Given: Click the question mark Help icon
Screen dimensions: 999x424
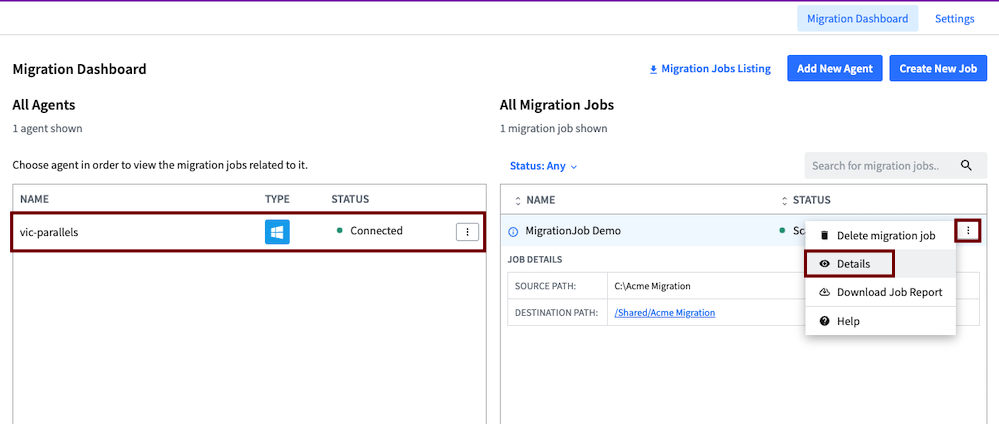Looking at the screenshot, I should pyautogui.click(x=824, y=321).
